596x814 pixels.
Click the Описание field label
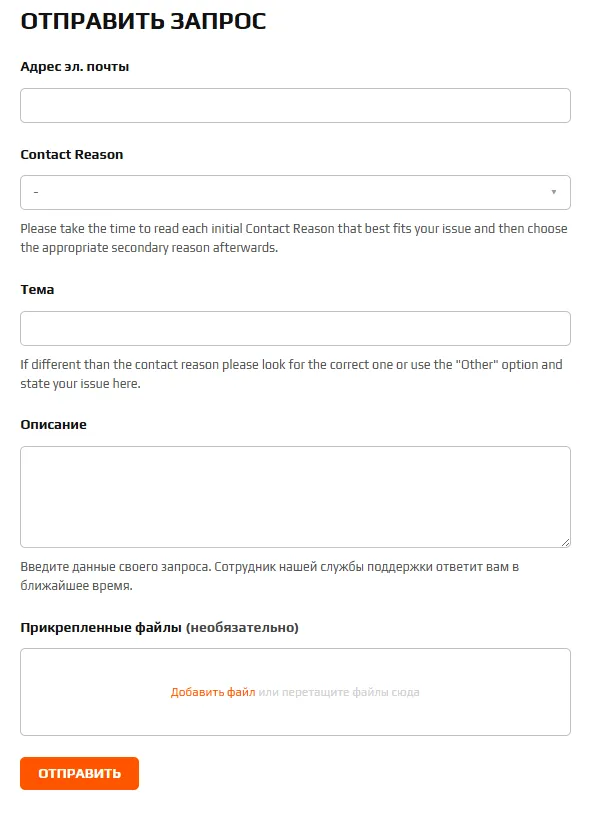(51, 425)
